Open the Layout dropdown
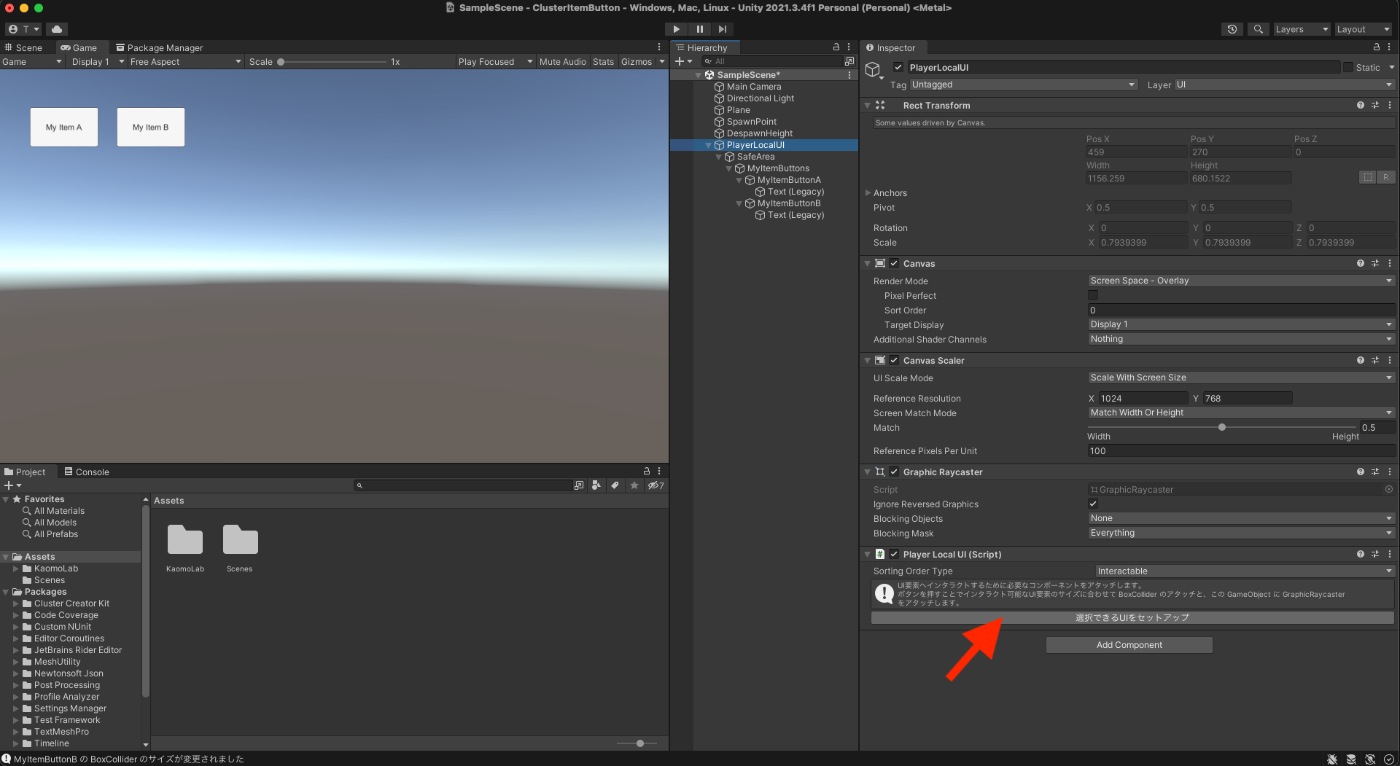Image resolution: width=1400 pixels, height=766 pixels. pos(1363,29)
